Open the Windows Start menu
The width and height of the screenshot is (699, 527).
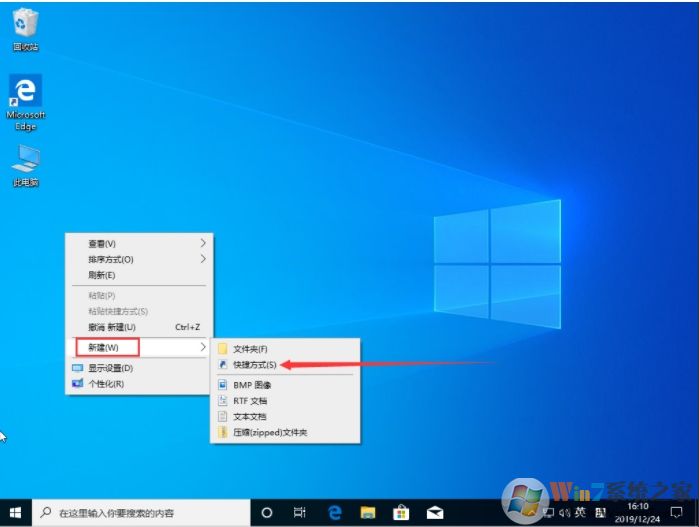(15, 513)
